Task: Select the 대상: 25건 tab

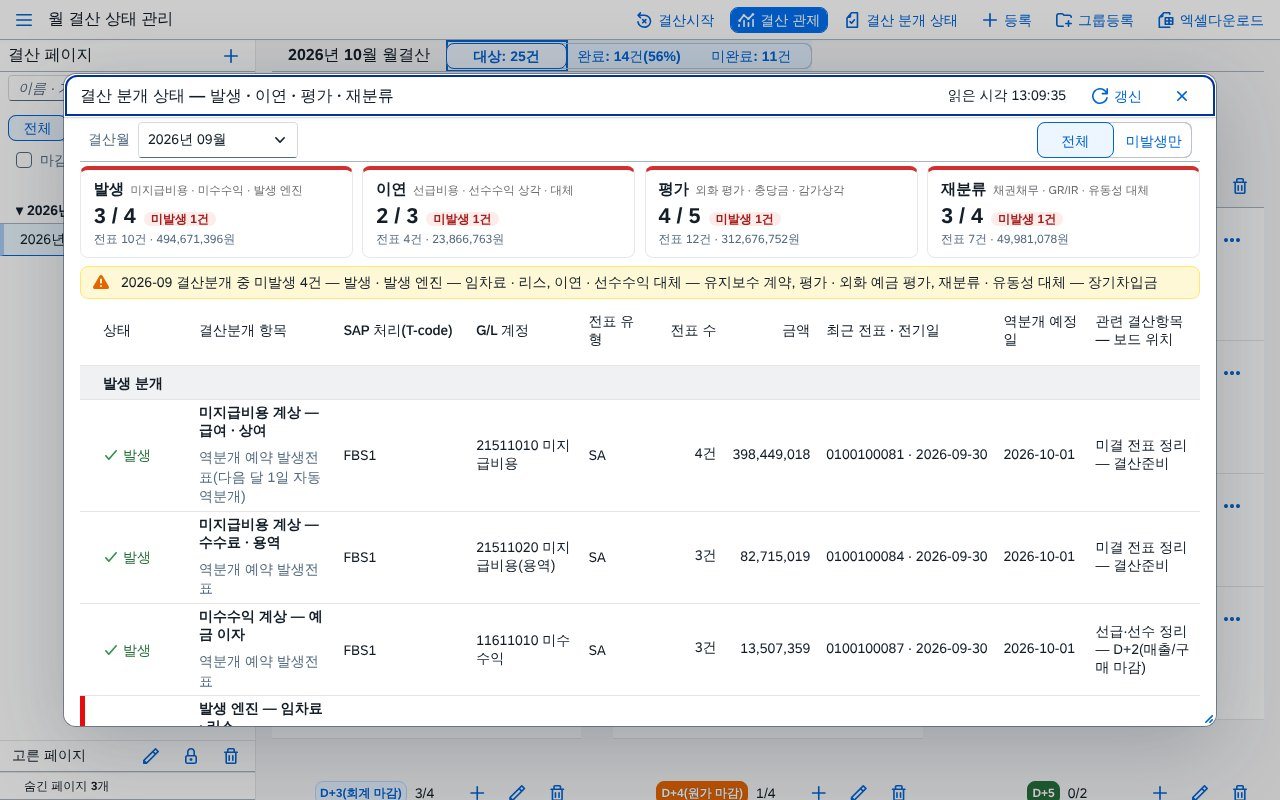Action: tap(506, 56)
